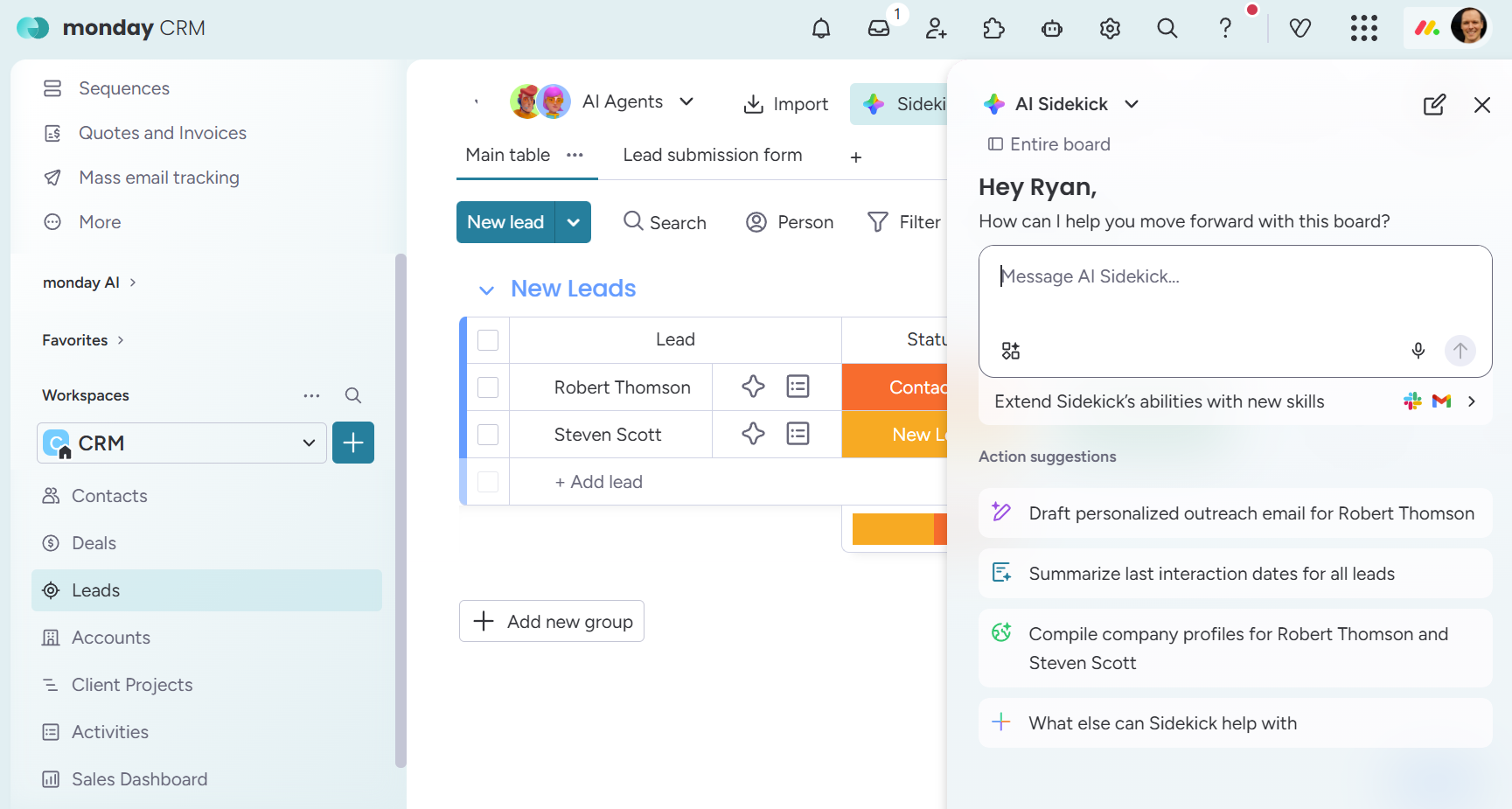Summarize last interaction dates for all leads
Screen dimensions: 1512x809
1235,574
